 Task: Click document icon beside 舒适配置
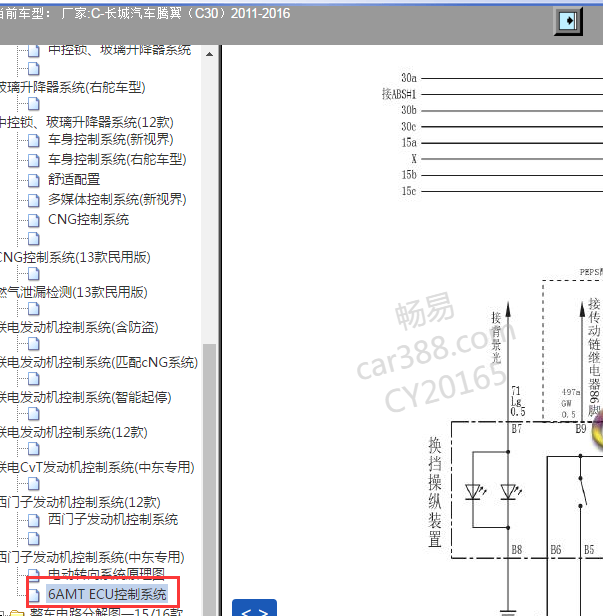coord(34,180)
